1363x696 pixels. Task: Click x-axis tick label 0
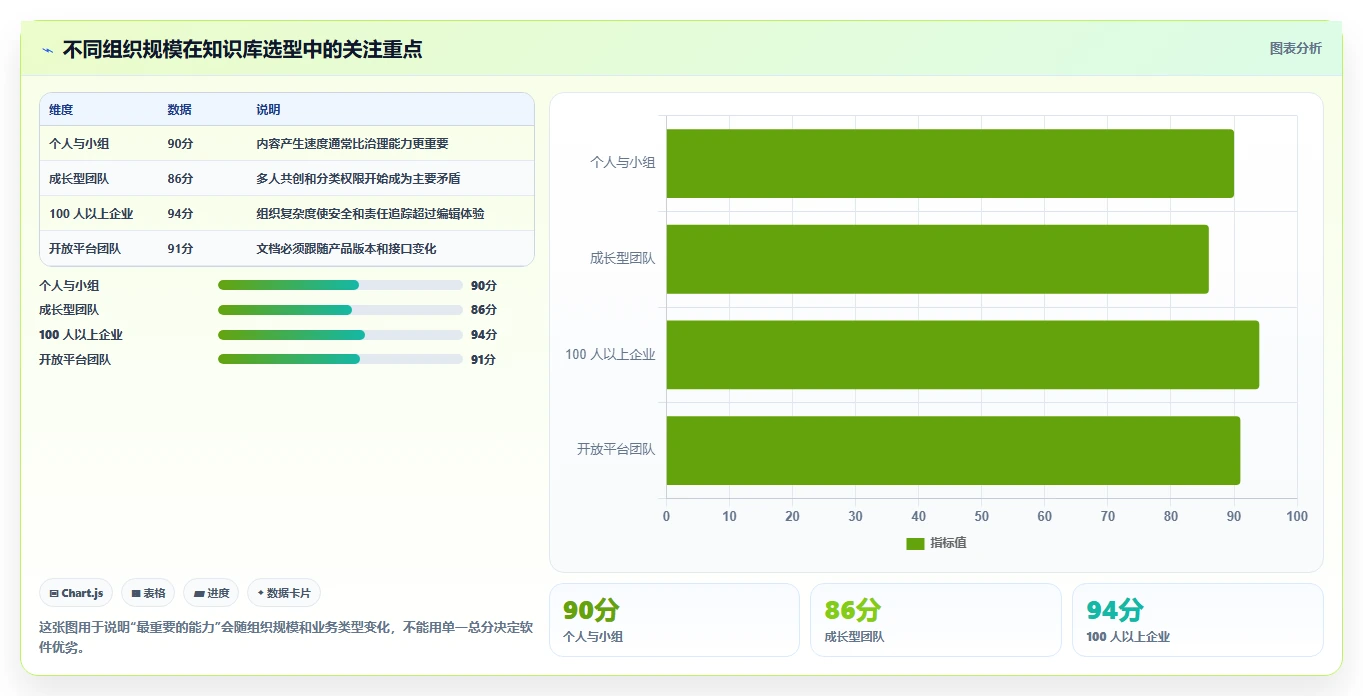tap(667, 517)
